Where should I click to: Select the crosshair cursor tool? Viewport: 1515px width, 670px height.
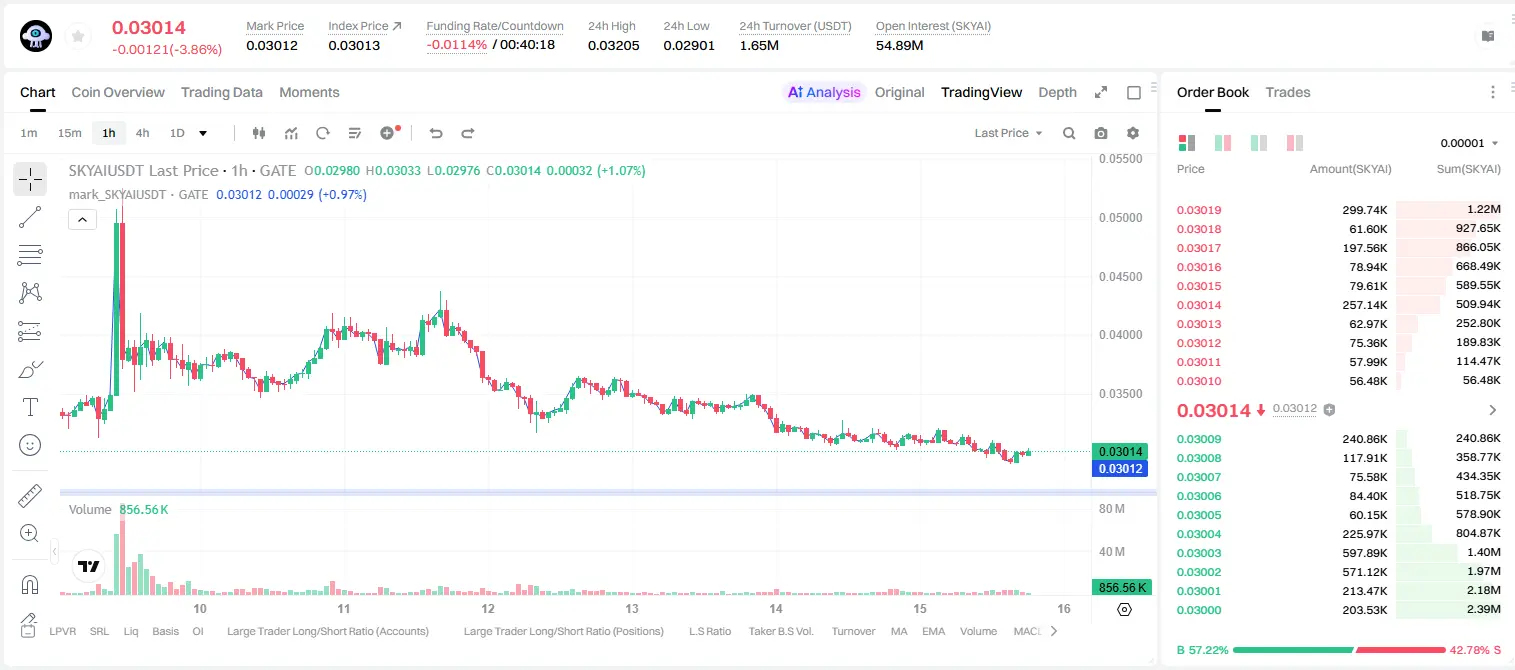(30, 180)
